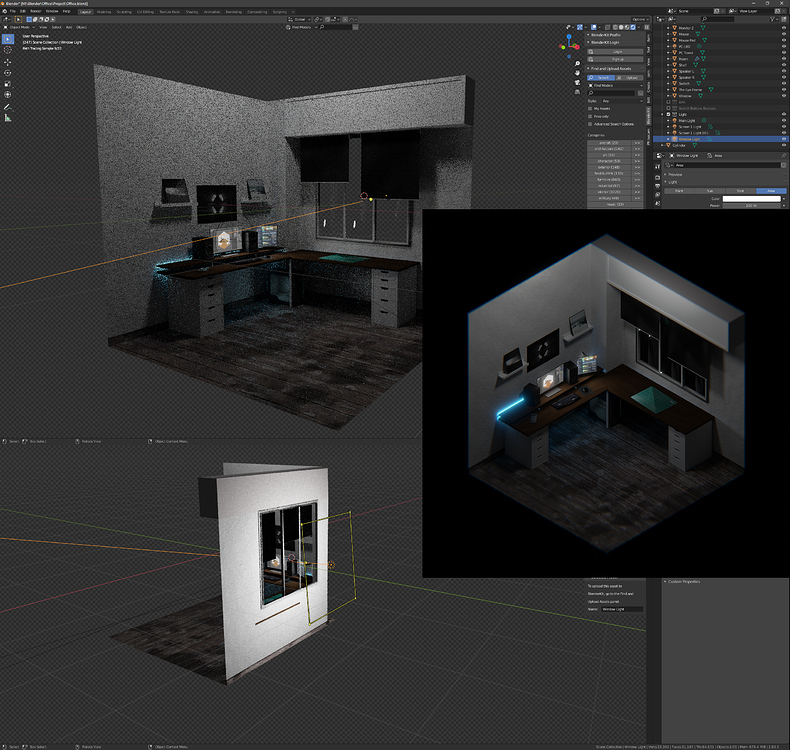Switch viewport to material preview shading
Viewport: 790px width, 750px height.
point(628,27)
